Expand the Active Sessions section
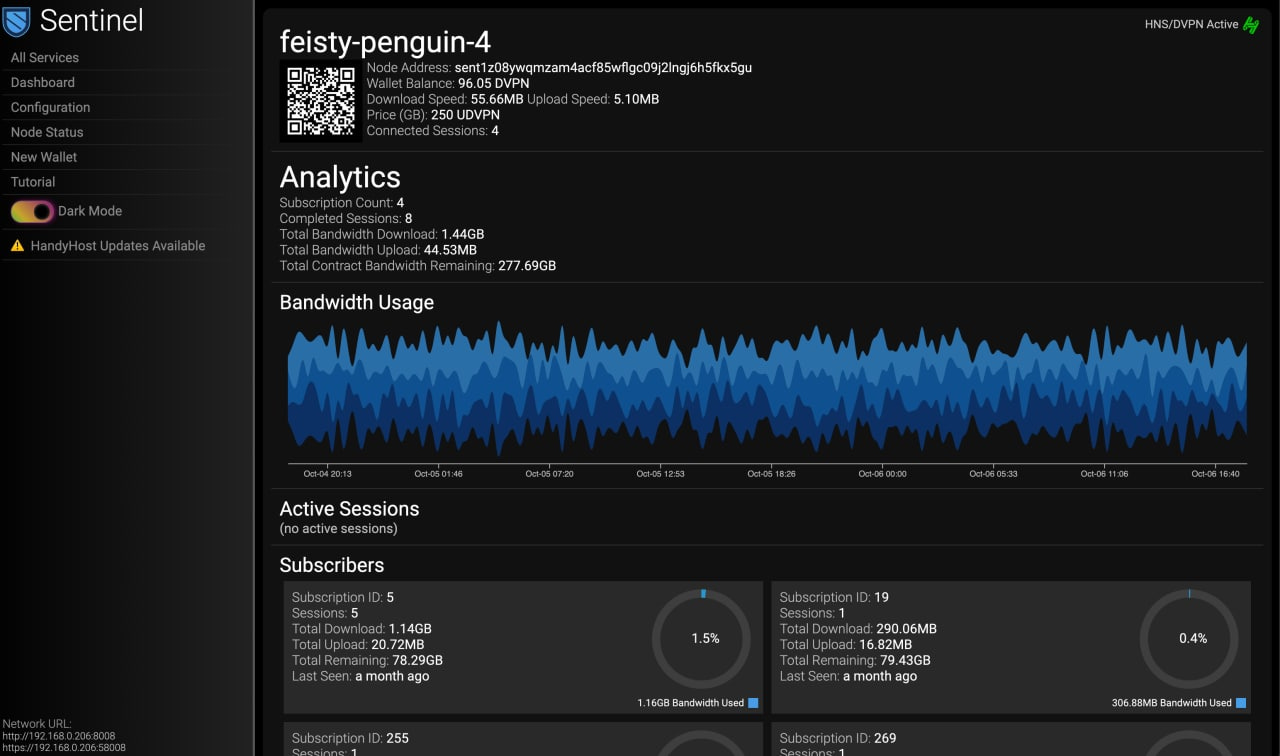The height and width of the screenshot is (756, 1280). coord(349,508)
